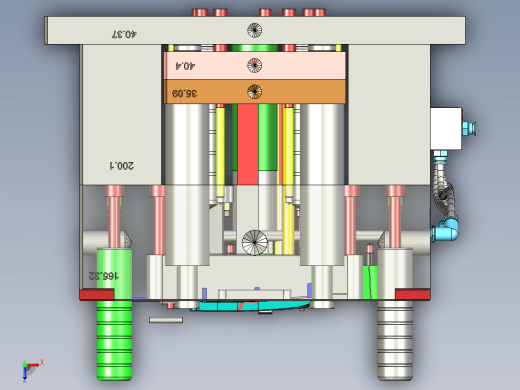Click the circular center mark on the pink plate
The width and height of the screenshot is (520, 390).
point(254,65)
